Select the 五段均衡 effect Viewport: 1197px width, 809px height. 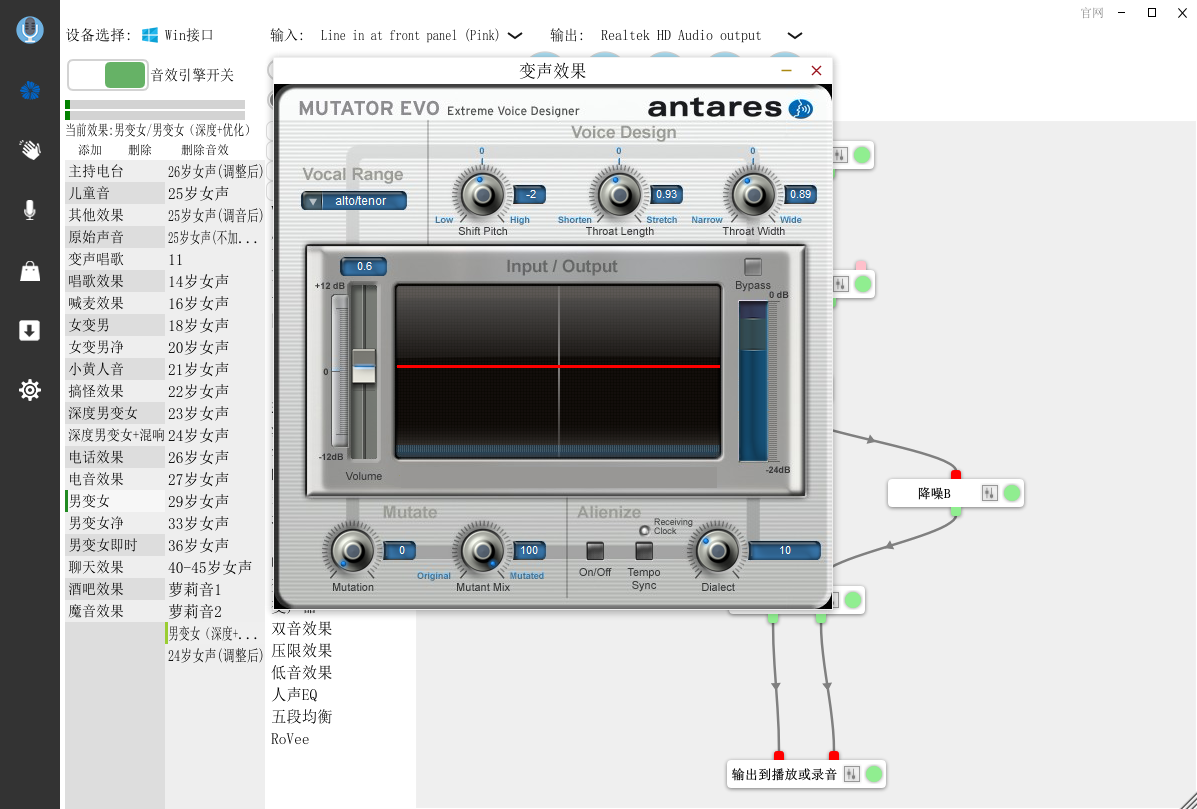point(302,717)
